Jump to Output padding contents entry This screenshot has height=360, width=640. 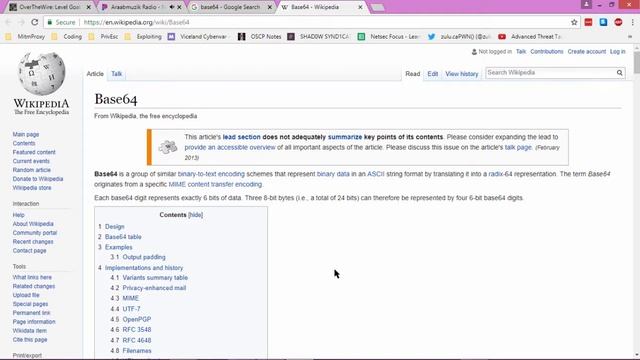(x=144, y=257)
